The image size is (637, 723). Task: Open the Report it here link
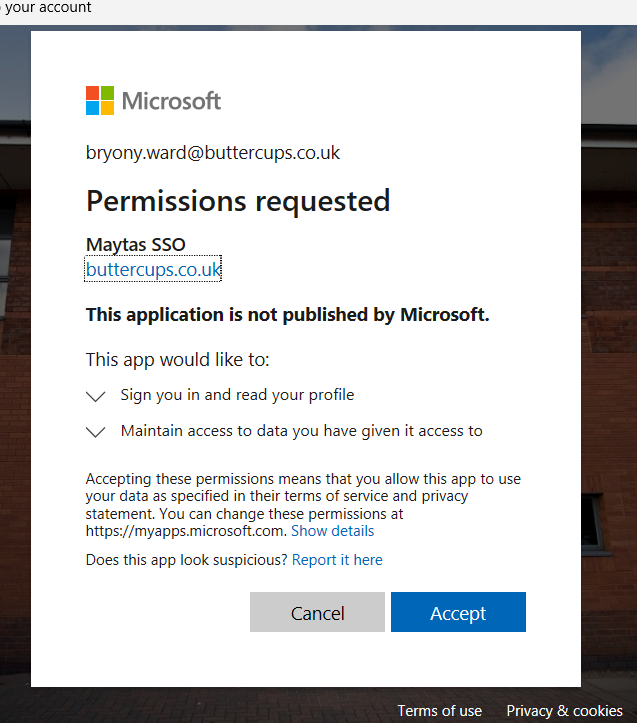pos(337,560)
